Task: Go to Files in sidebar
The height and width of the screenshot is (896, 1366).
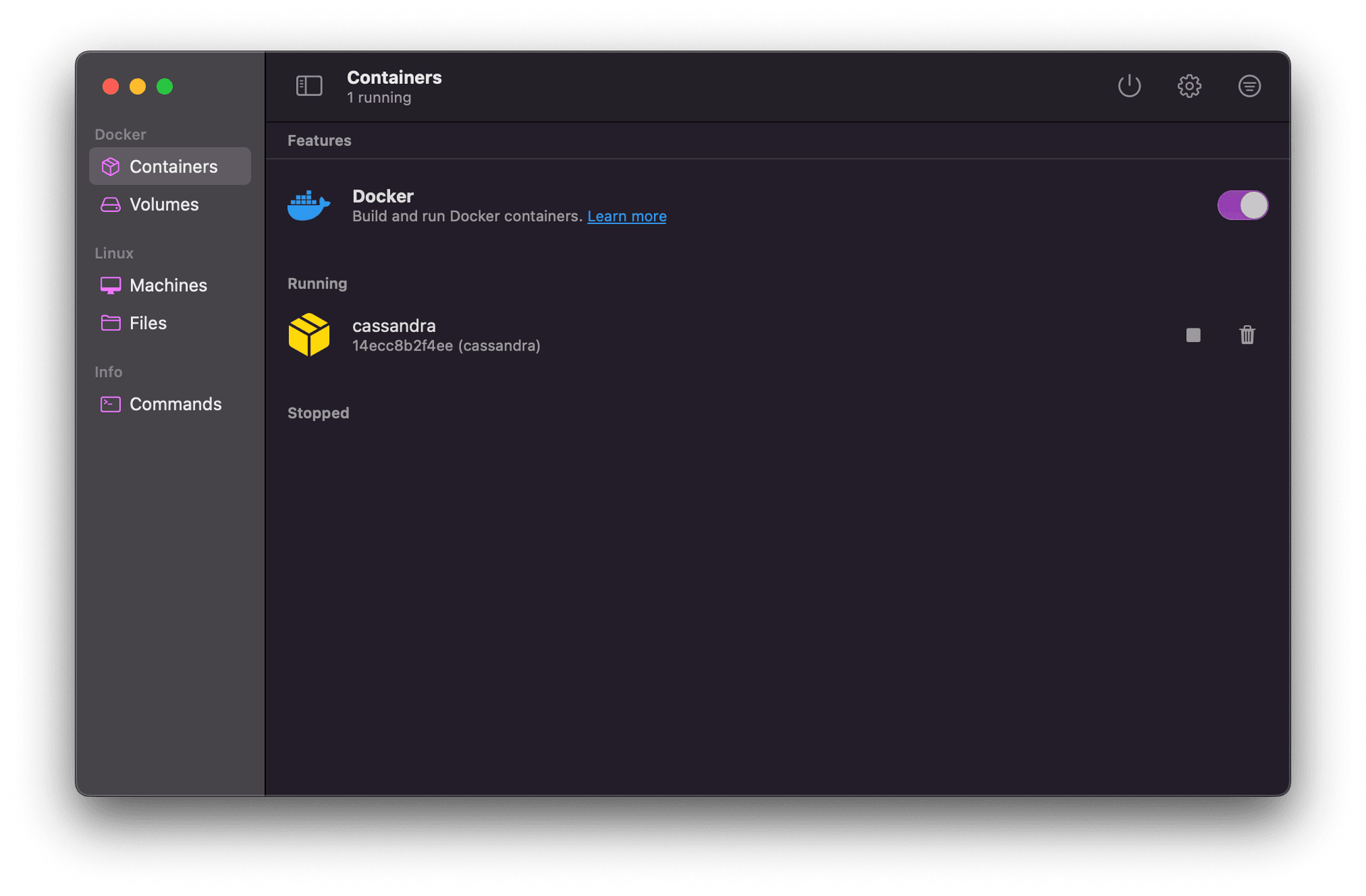Action: coord(148,323)
